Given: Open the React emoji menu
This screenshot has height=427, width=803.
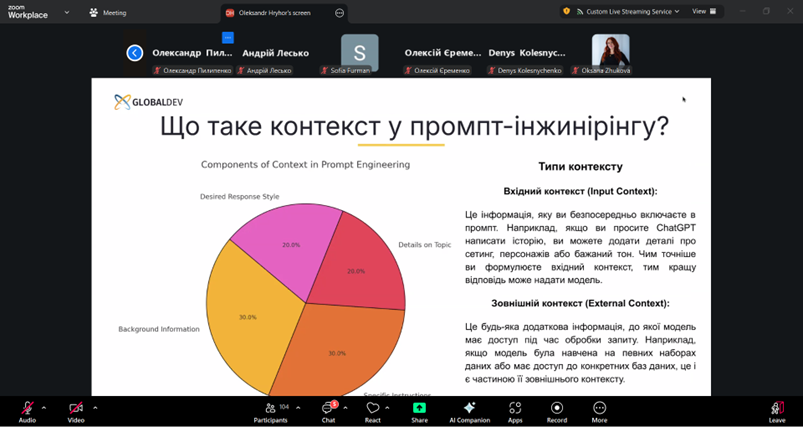Looking at the screenshot, I should click(x=372, y=409).
